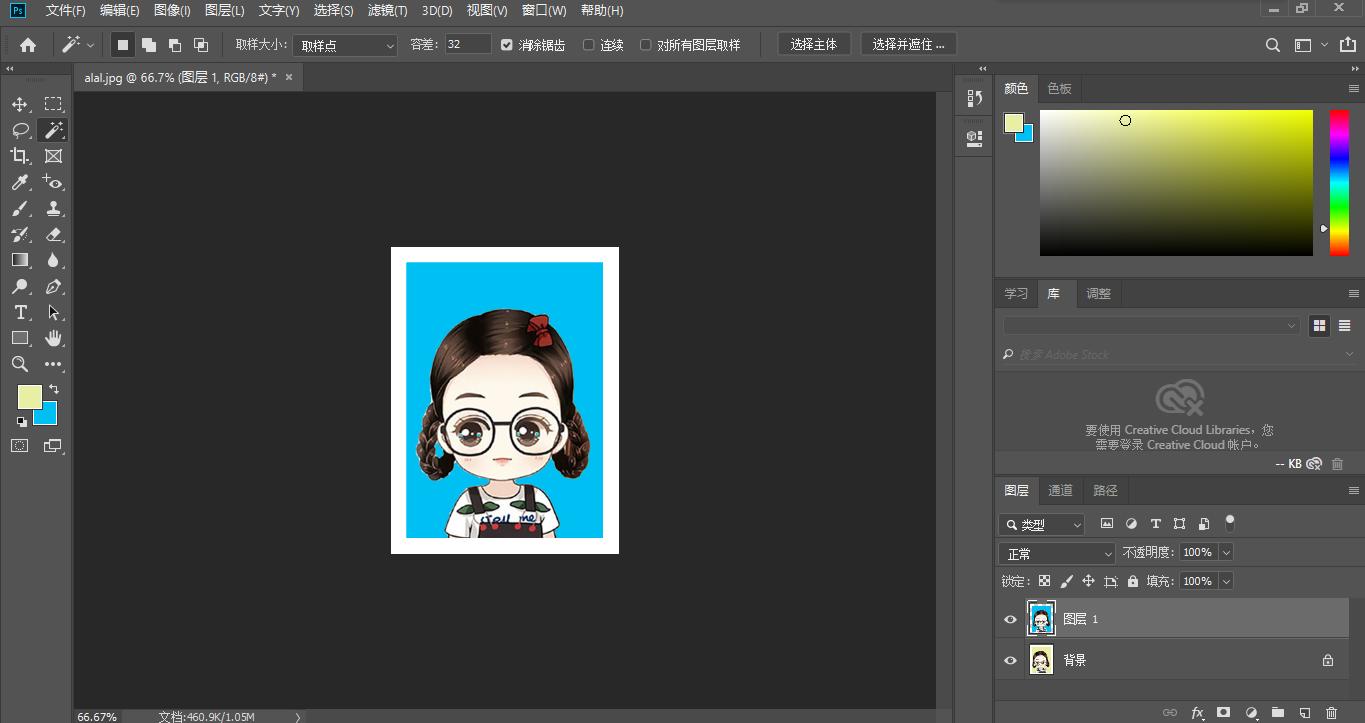Select the Horizontal Type tool
The image size is (1365, 723).
(x=20, y=312)
